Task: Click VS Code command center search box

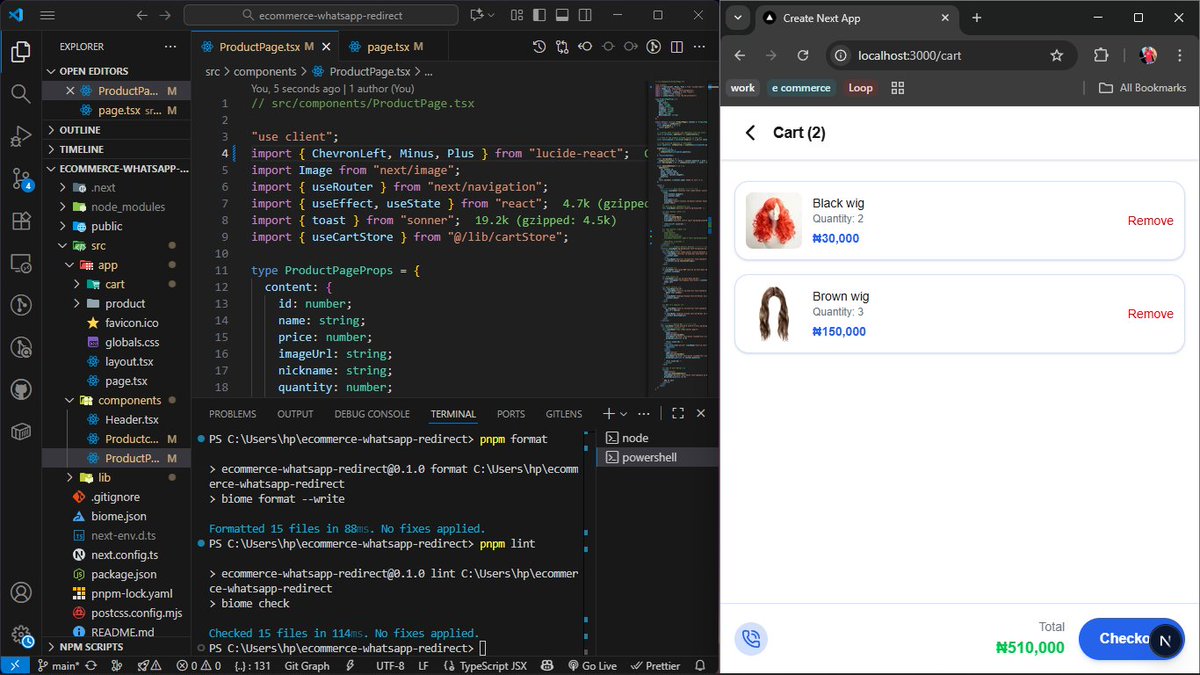Action: pos(321,15)
